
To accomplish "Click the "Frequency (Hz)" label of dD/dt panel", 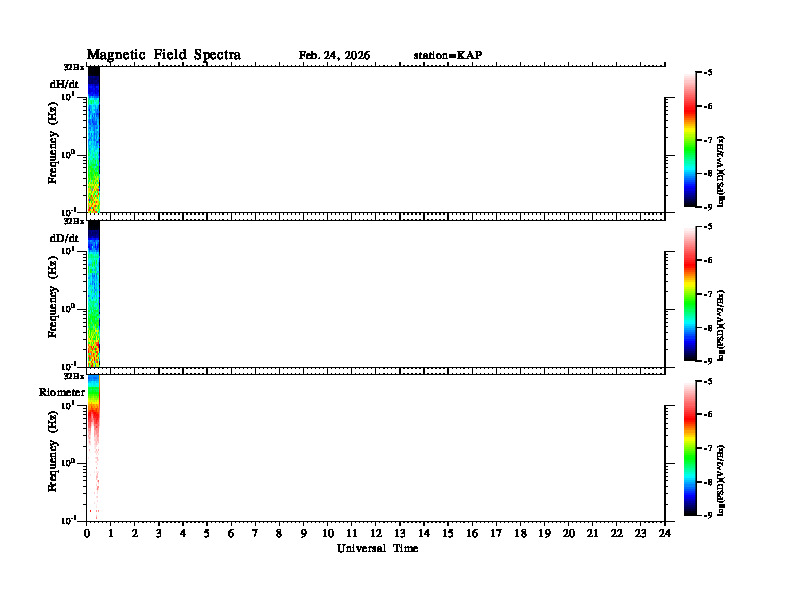I will point(53,297).
